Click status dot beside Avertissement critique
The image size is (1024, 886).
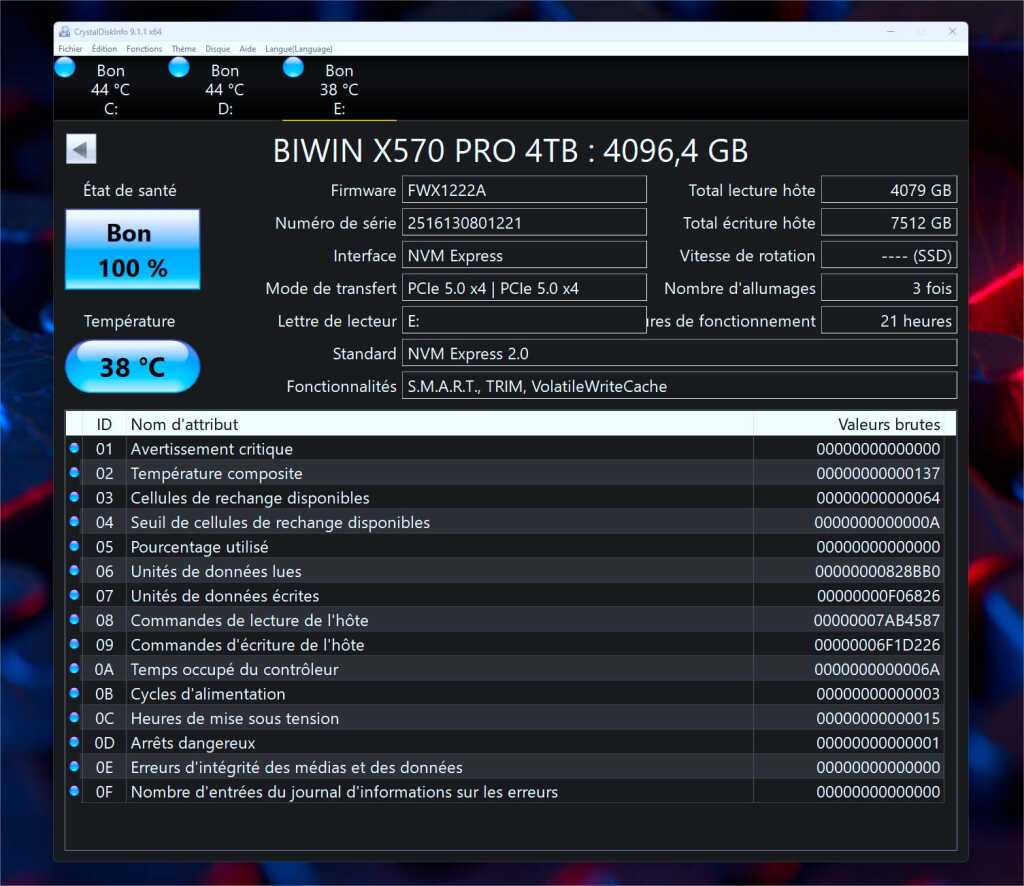74,449
